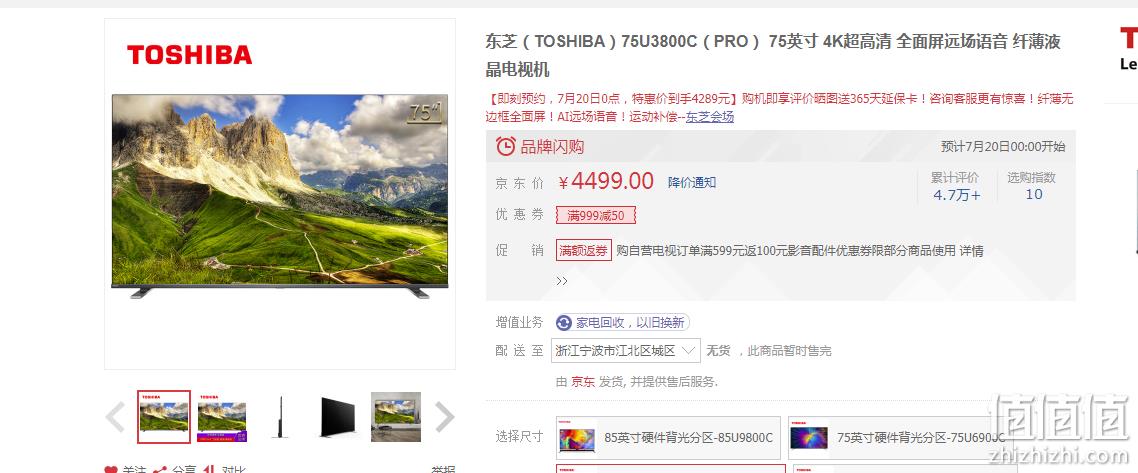This screenshot has height=473, width=1138.
Task: Open the 东芝会场 link
Action: point(710,117)
